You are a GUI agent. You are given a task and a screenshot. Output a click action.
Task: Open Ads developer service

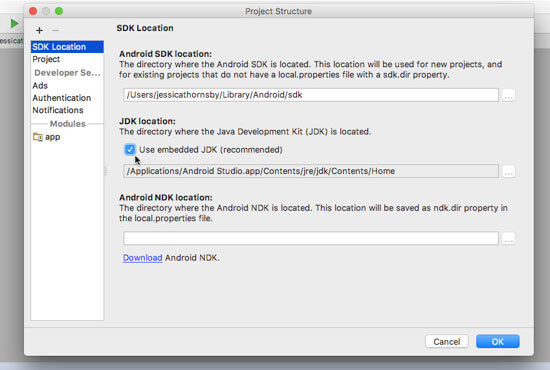(40, 86)
